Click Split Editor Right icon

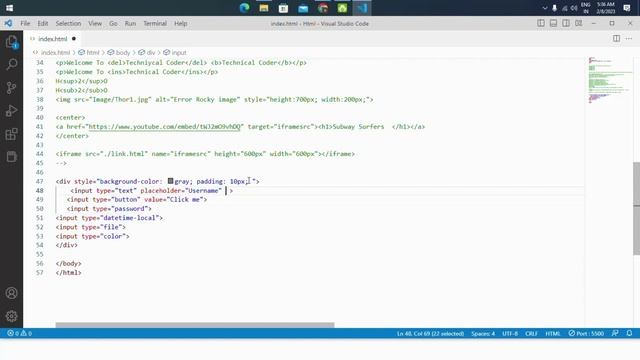click(x=616, y=38)
